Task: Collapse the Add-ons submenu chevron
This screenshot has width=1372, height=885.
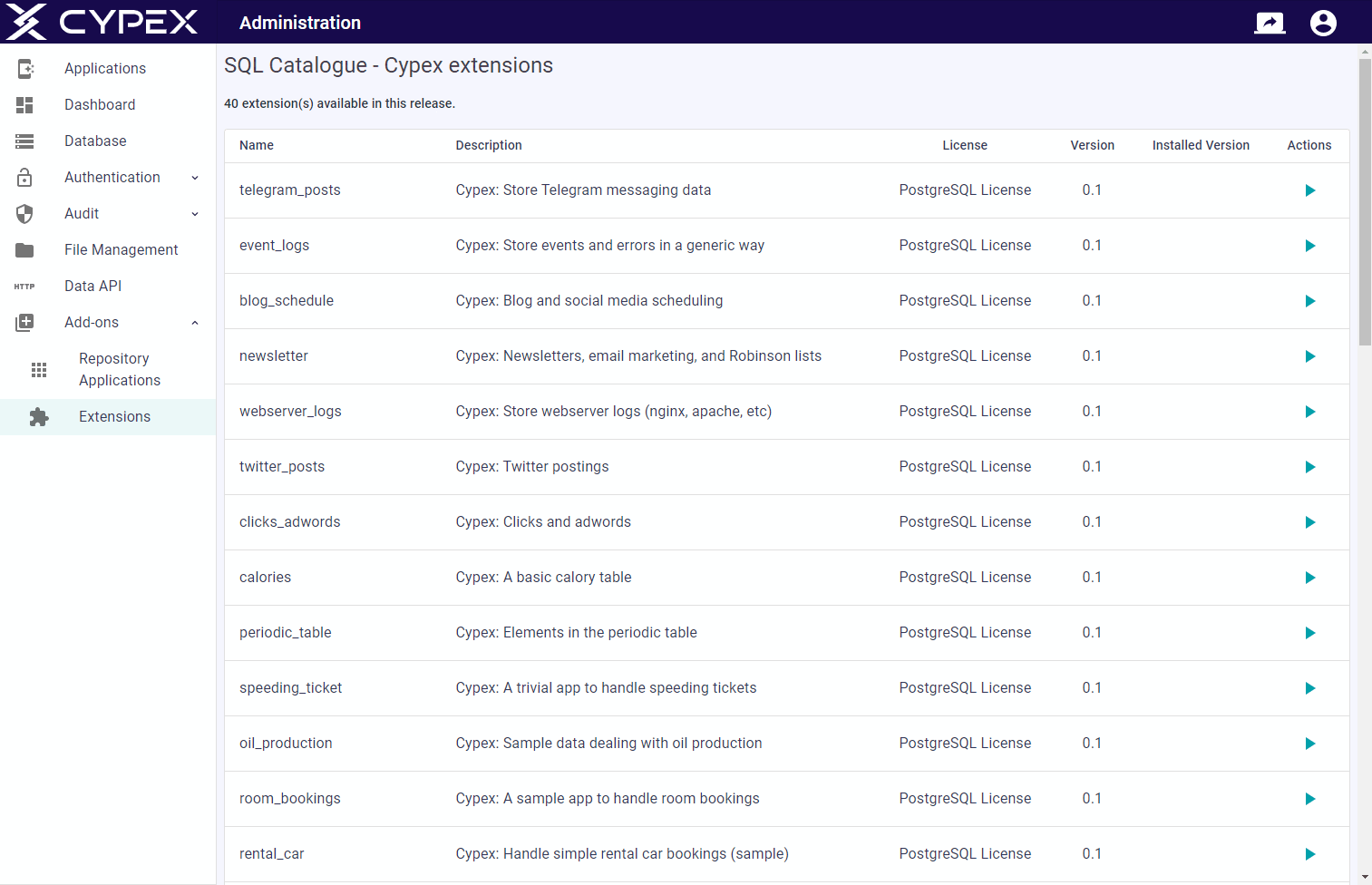Action: click(x=195, y=323)
